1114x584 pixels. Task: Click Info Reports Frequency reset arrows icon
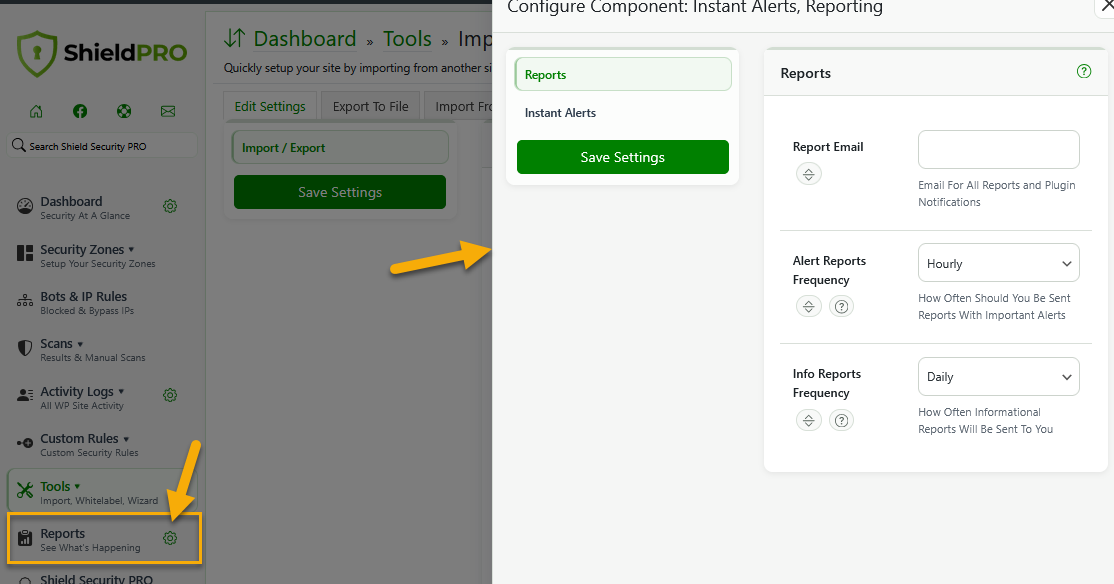809,421
